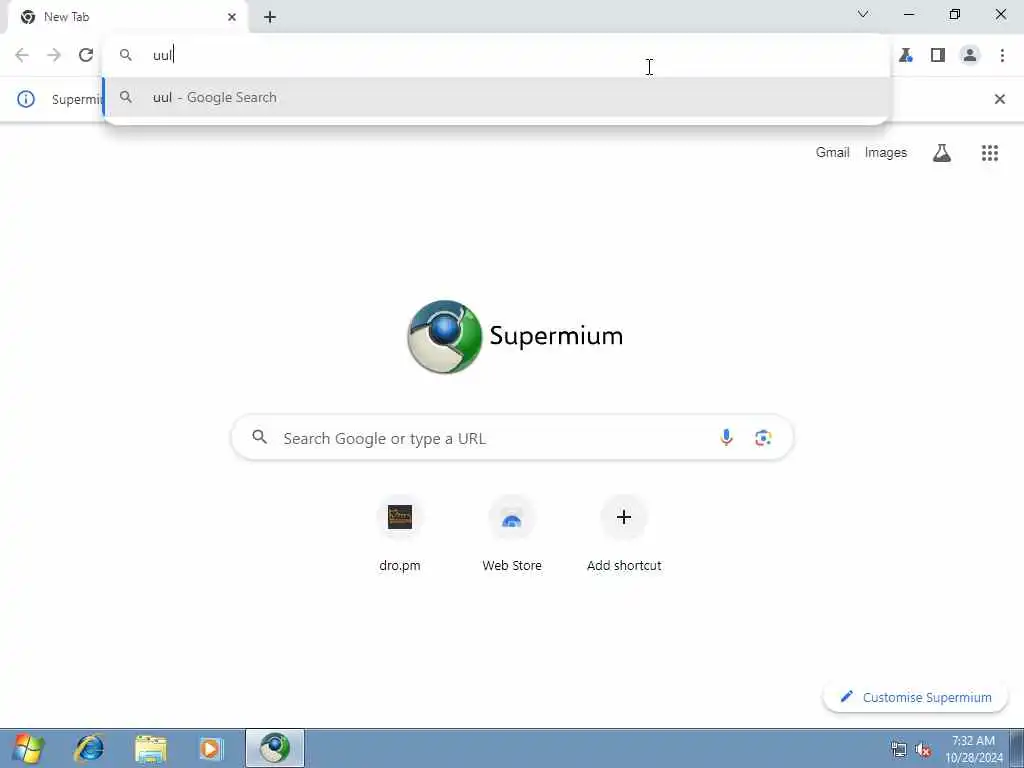Click the muted volume tray icon
1024x768 pixels.
(x=923, y=749)
